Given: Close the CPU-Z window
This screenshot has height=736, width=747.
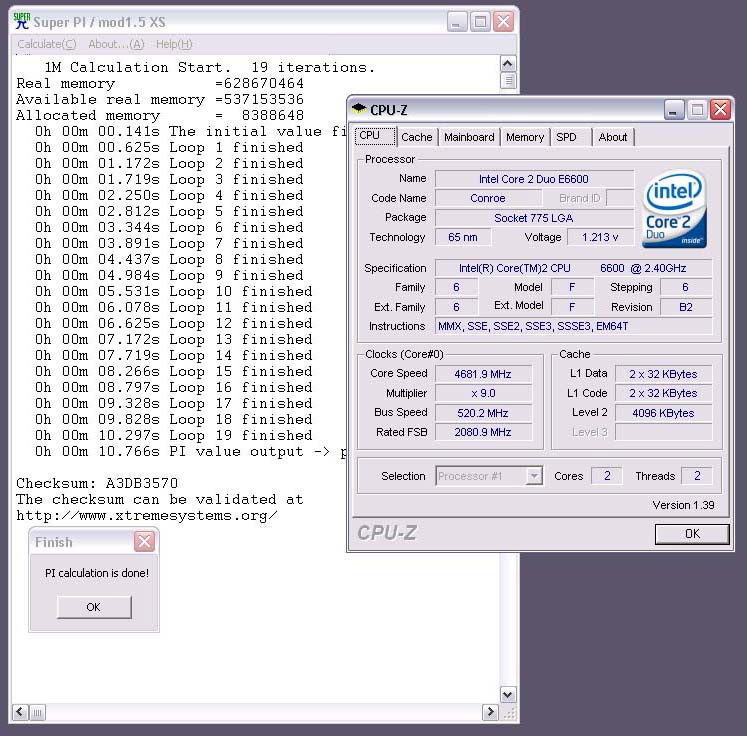Looking at the screenshot, I should pos(720,110).
